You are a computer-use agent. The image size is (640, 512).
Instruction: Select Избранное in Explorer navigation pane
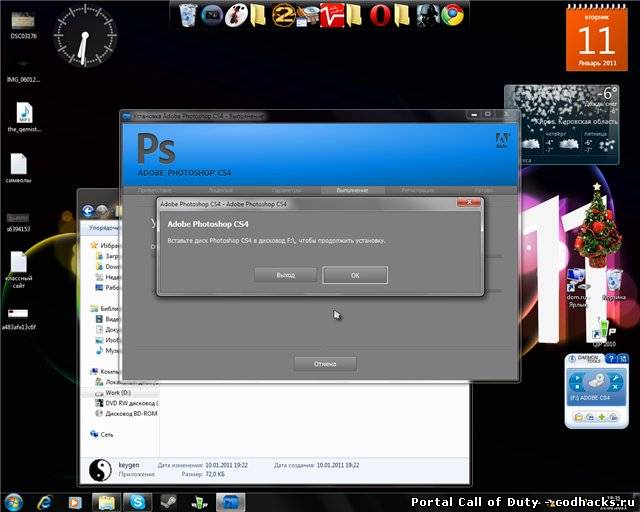point(105,245)
